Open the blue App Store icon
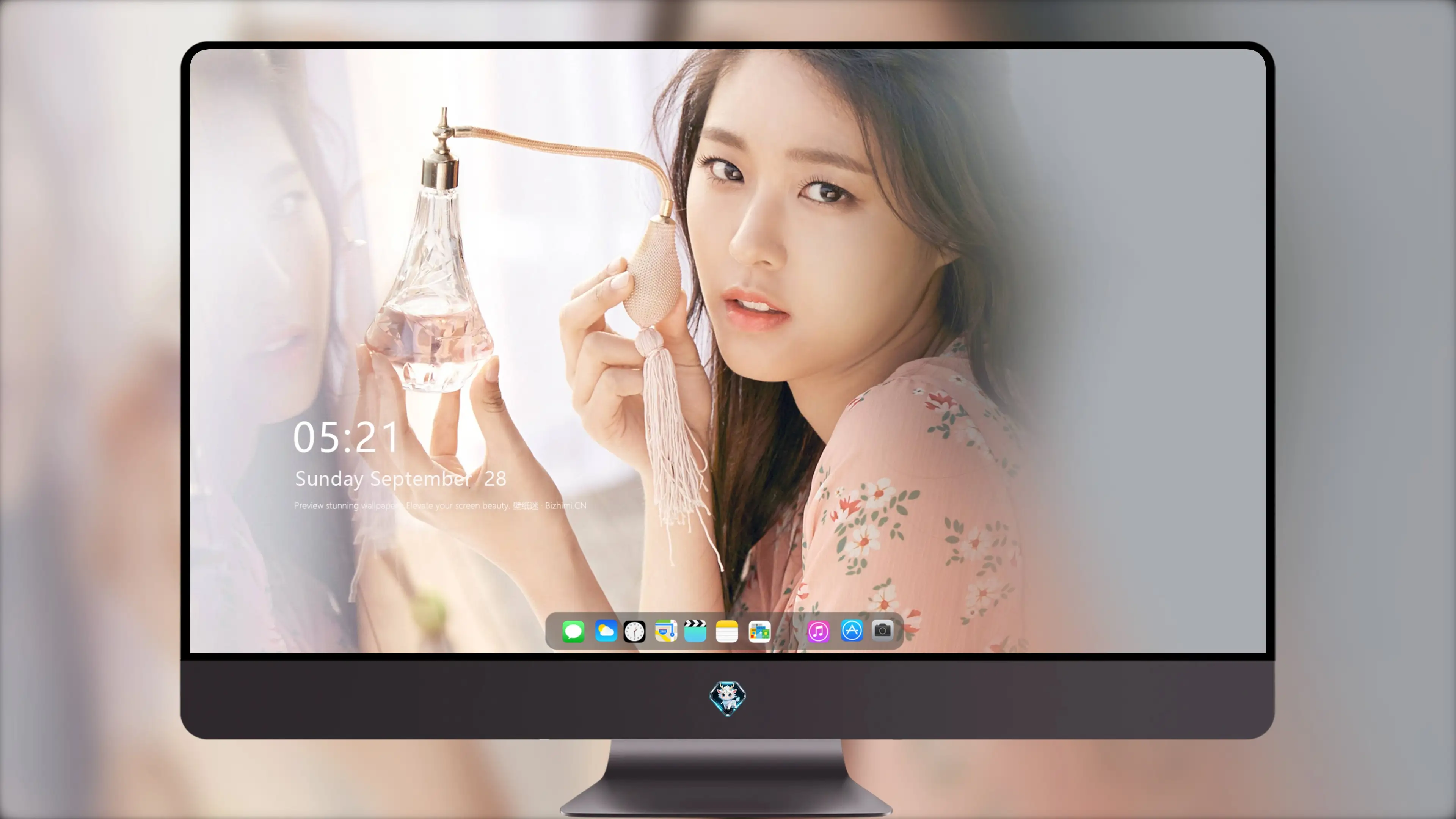This screenshot has height=819, width=1456. [x=852, y=630]
